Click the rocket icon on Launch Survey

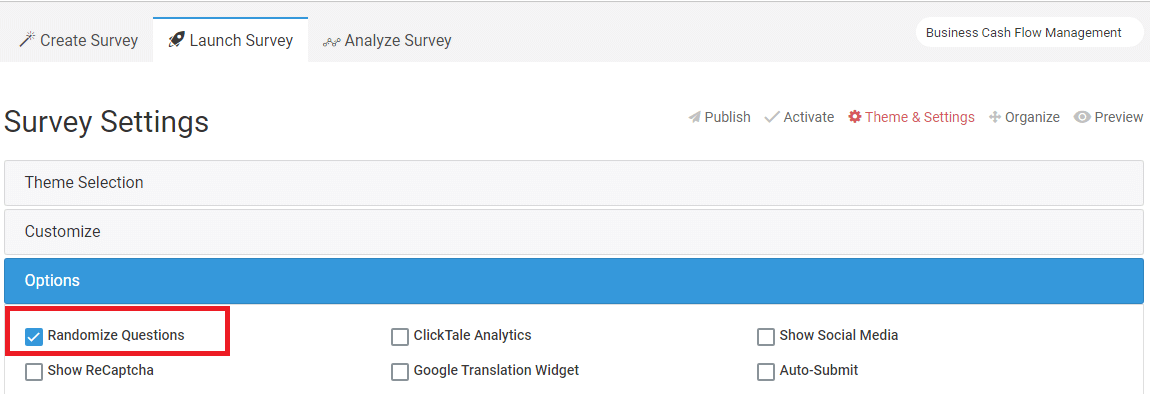176,40
